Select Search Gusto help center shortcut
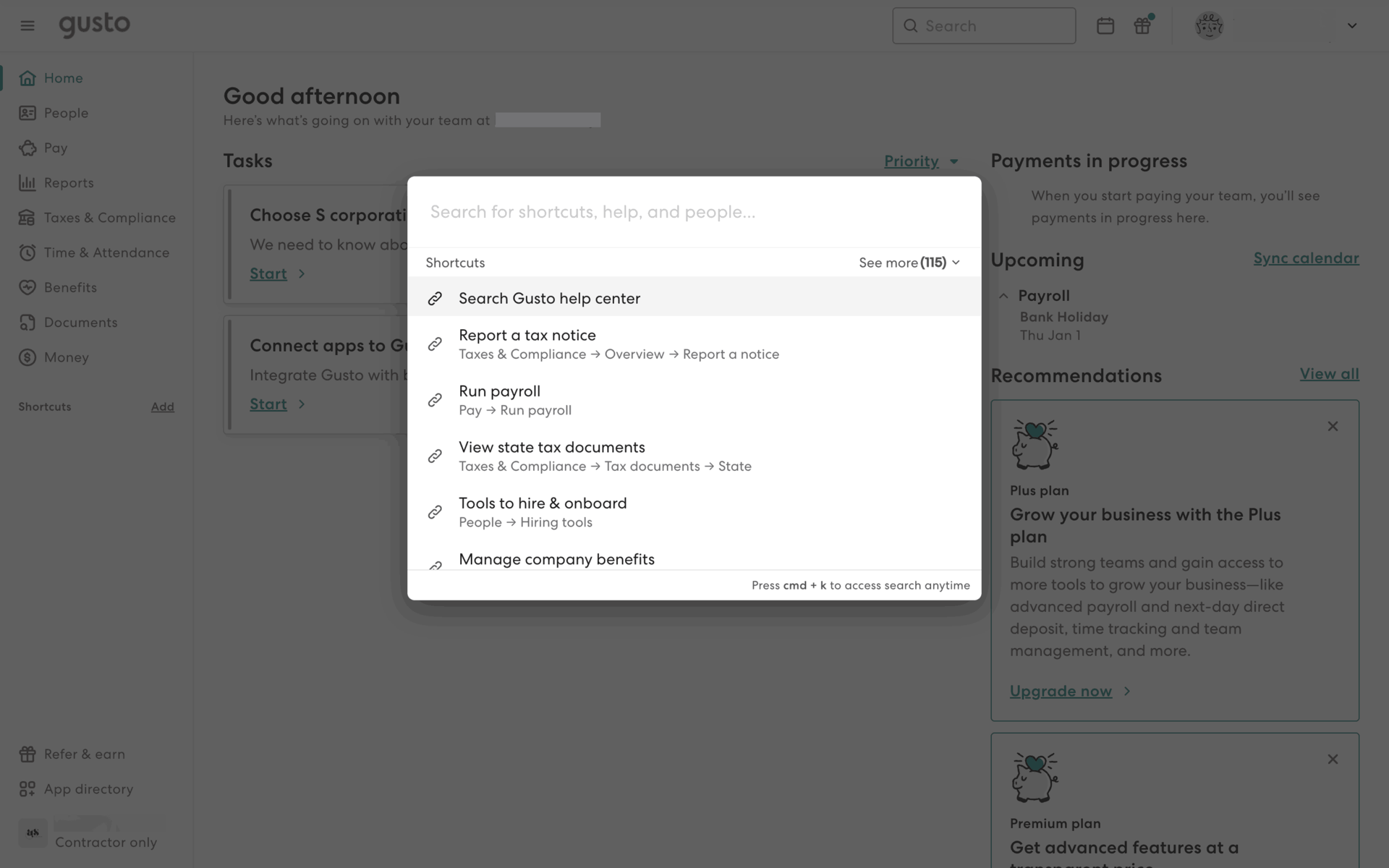 [x=694, y=298]
